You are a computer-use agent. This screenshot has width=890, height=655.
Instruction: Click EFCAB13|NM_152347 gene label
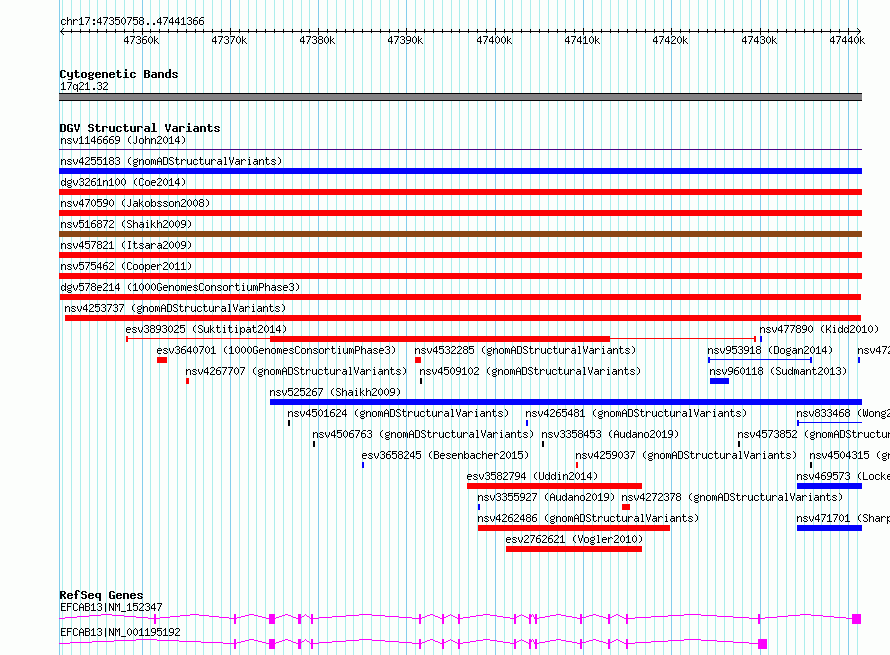coord(111,607)
